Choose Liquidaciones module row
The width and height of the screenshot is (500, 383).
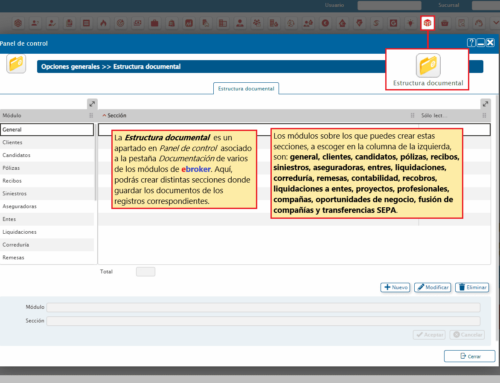click(47, 232)
